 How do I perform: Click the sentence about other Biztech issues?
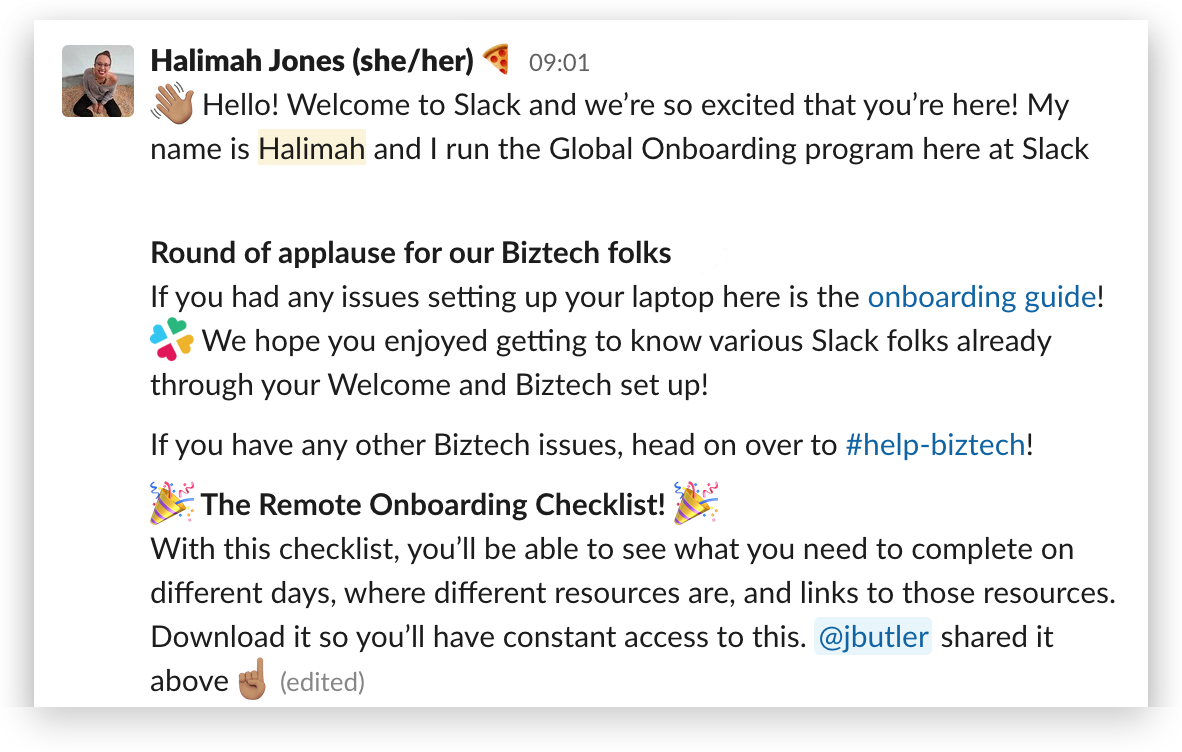tap(592, 445)
